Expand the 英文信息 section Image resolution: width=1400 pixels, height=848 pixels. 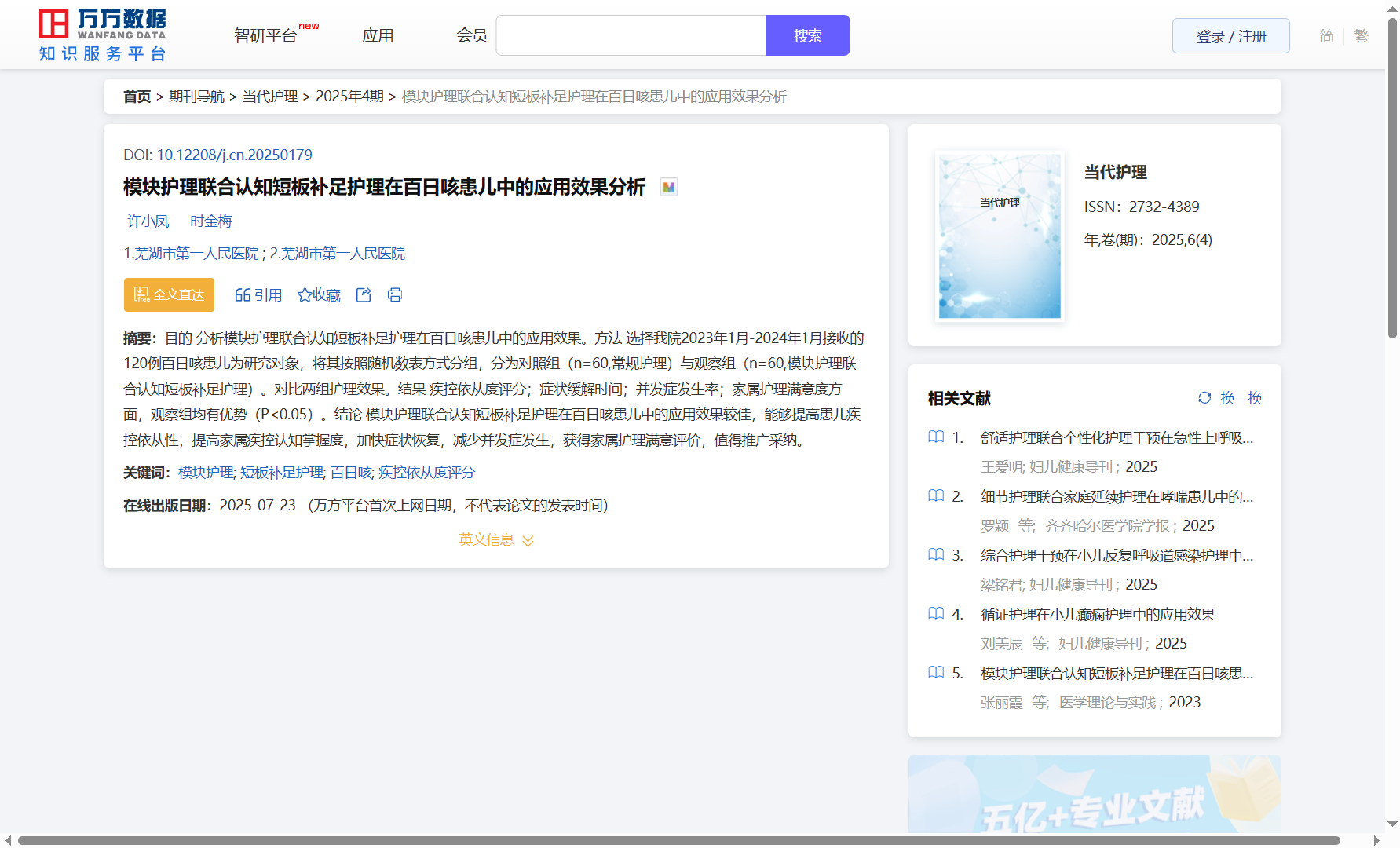tap(495, 540)
